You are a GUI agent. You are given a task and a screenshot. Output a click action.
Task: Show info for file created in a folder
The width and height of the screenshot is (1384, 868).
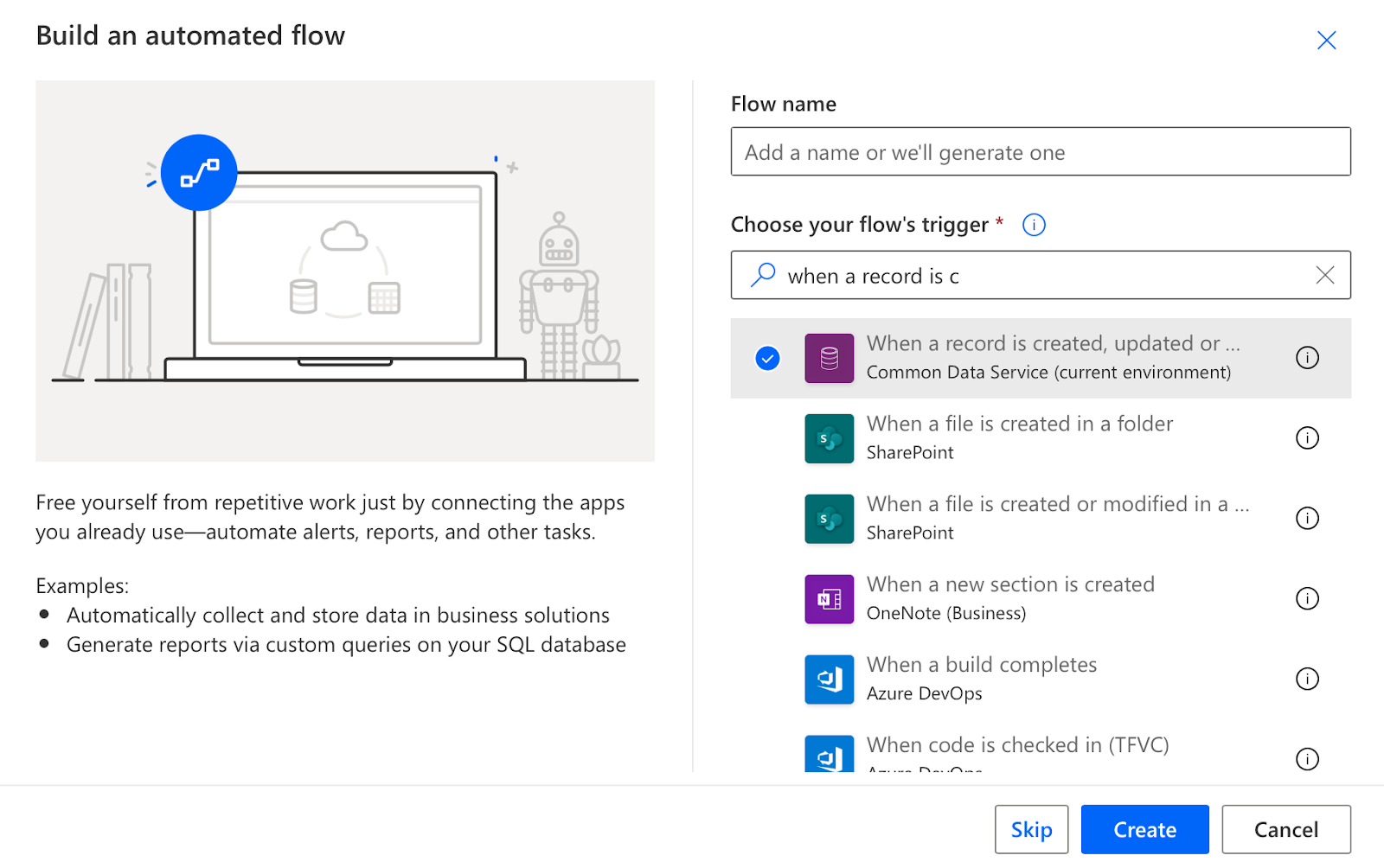[1307, 438]
